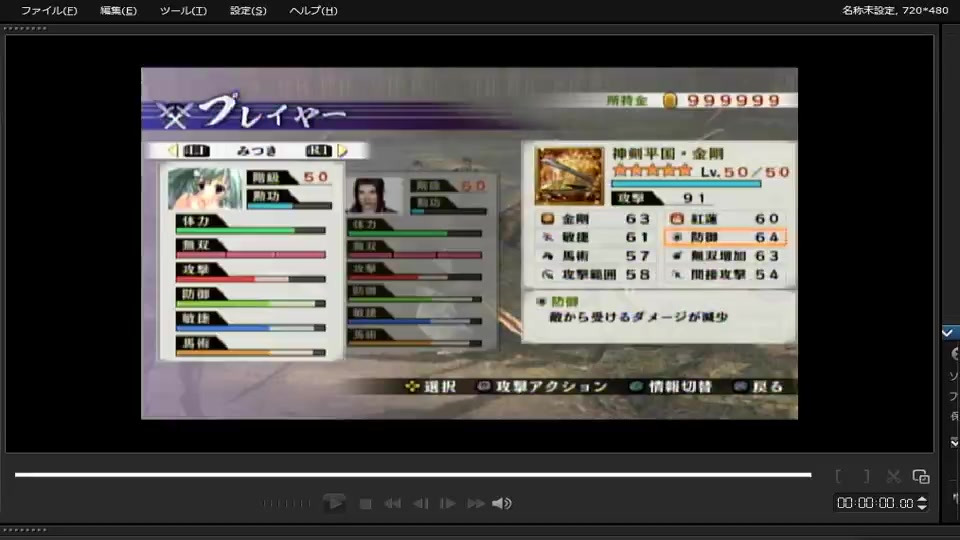Set the mark-out point with the ] bracket
960x540 pixels.
point(866,476)
